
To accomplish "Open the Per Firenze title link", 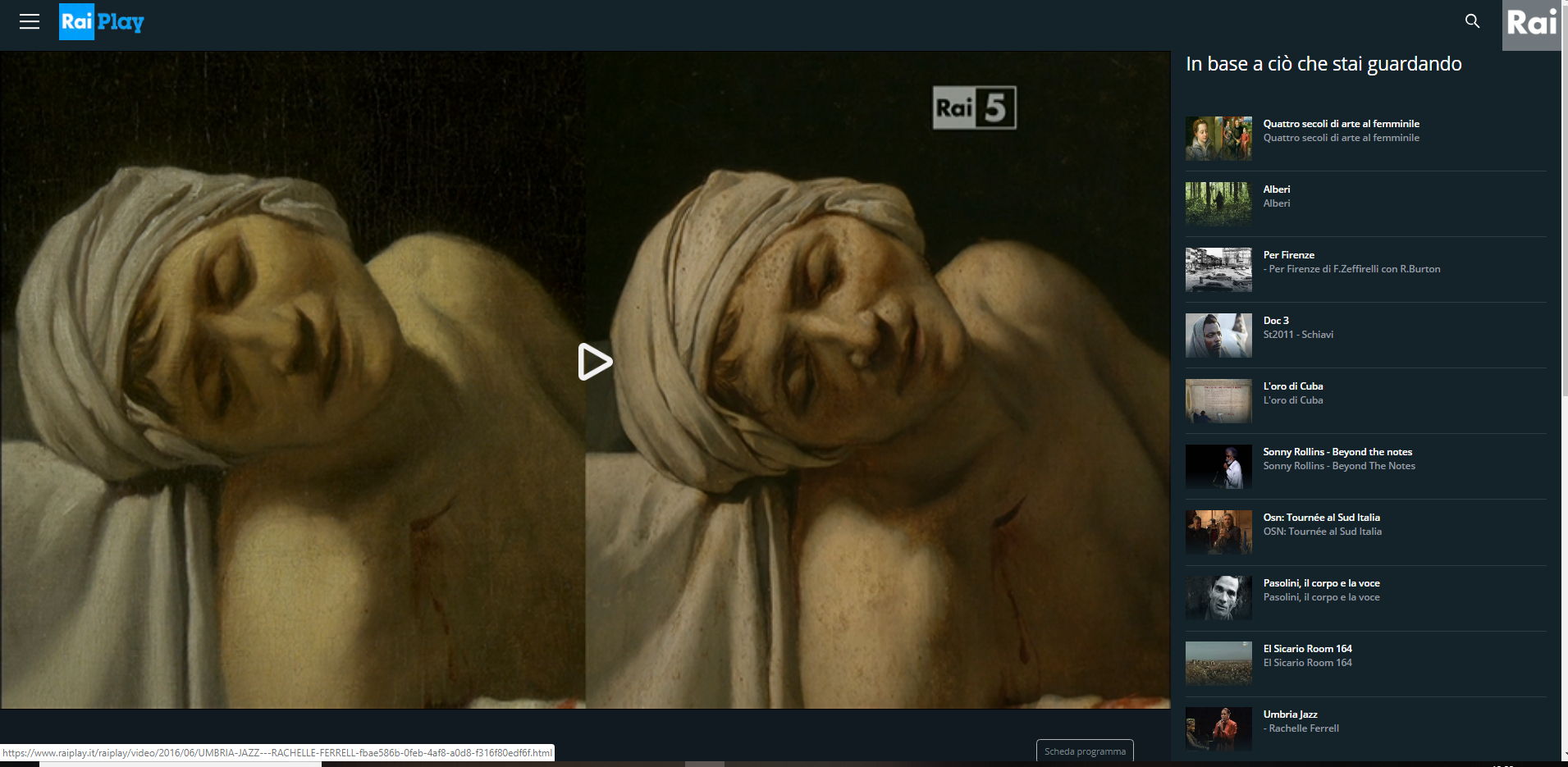I will [x=1288, y=255].
